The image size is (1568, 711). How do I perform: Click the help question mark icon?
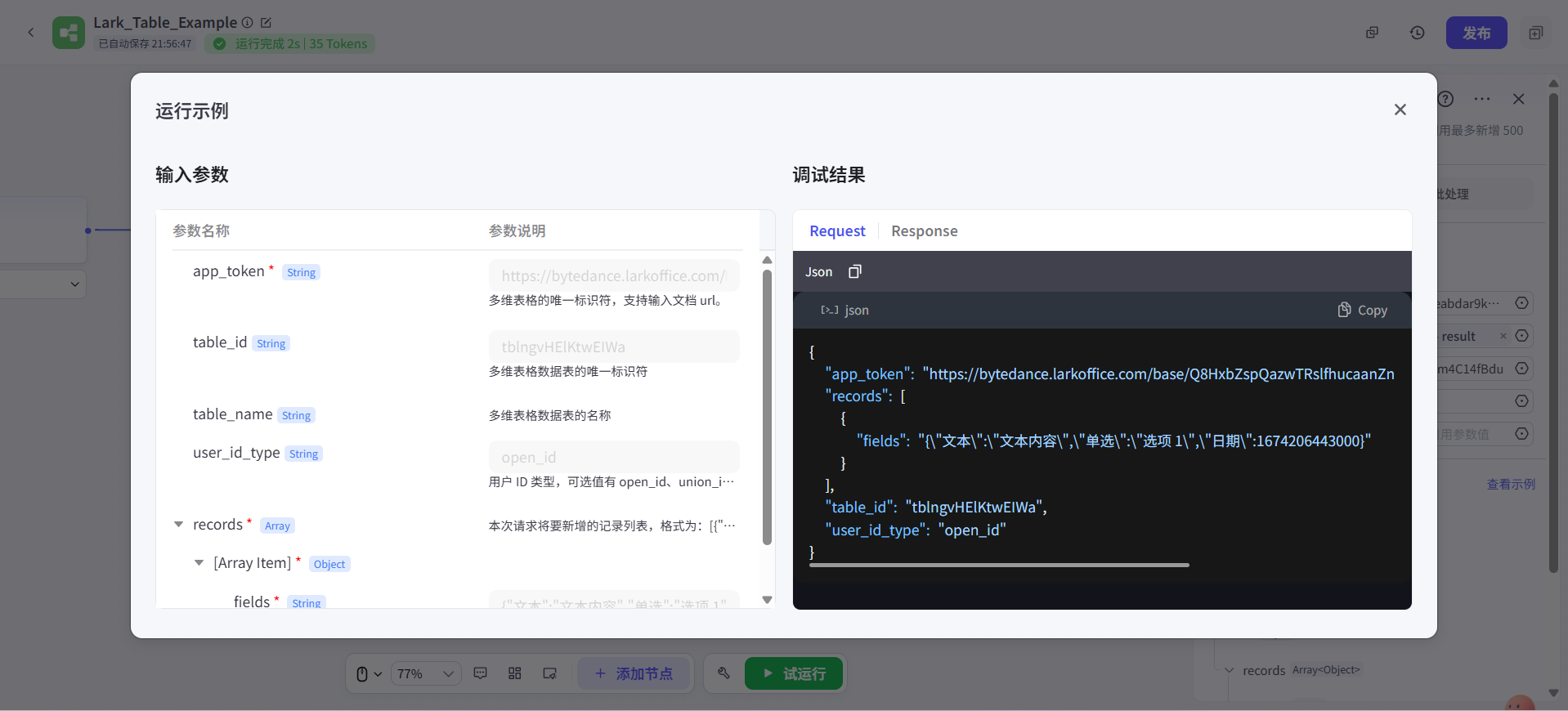coord(1445,99)
